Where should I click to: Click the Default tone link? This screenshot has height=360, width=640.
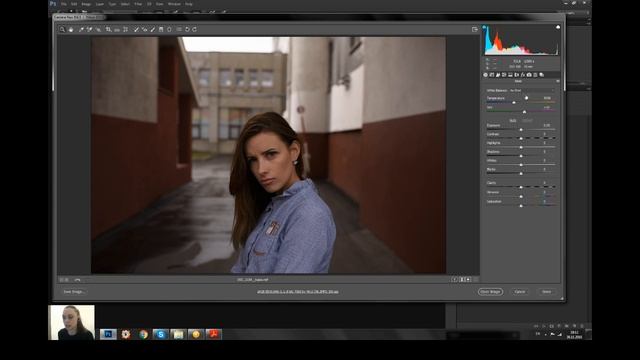point(527,121)
